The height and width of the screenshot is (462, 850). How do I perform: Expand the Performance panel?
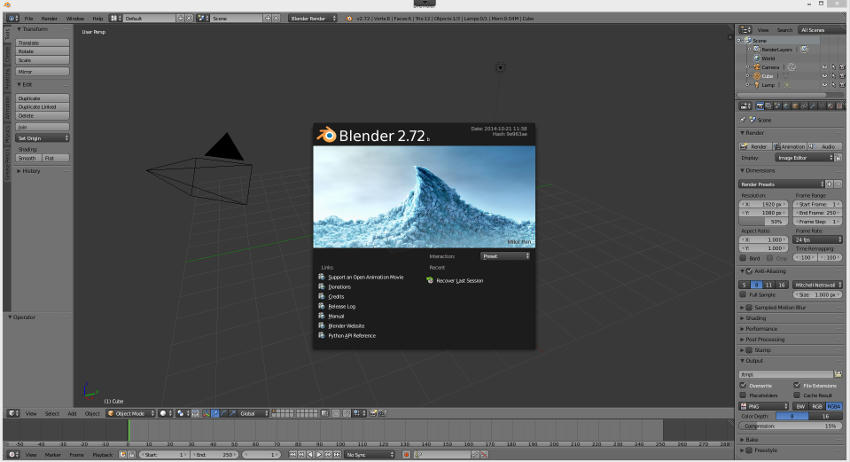click(x=761, y=329)
